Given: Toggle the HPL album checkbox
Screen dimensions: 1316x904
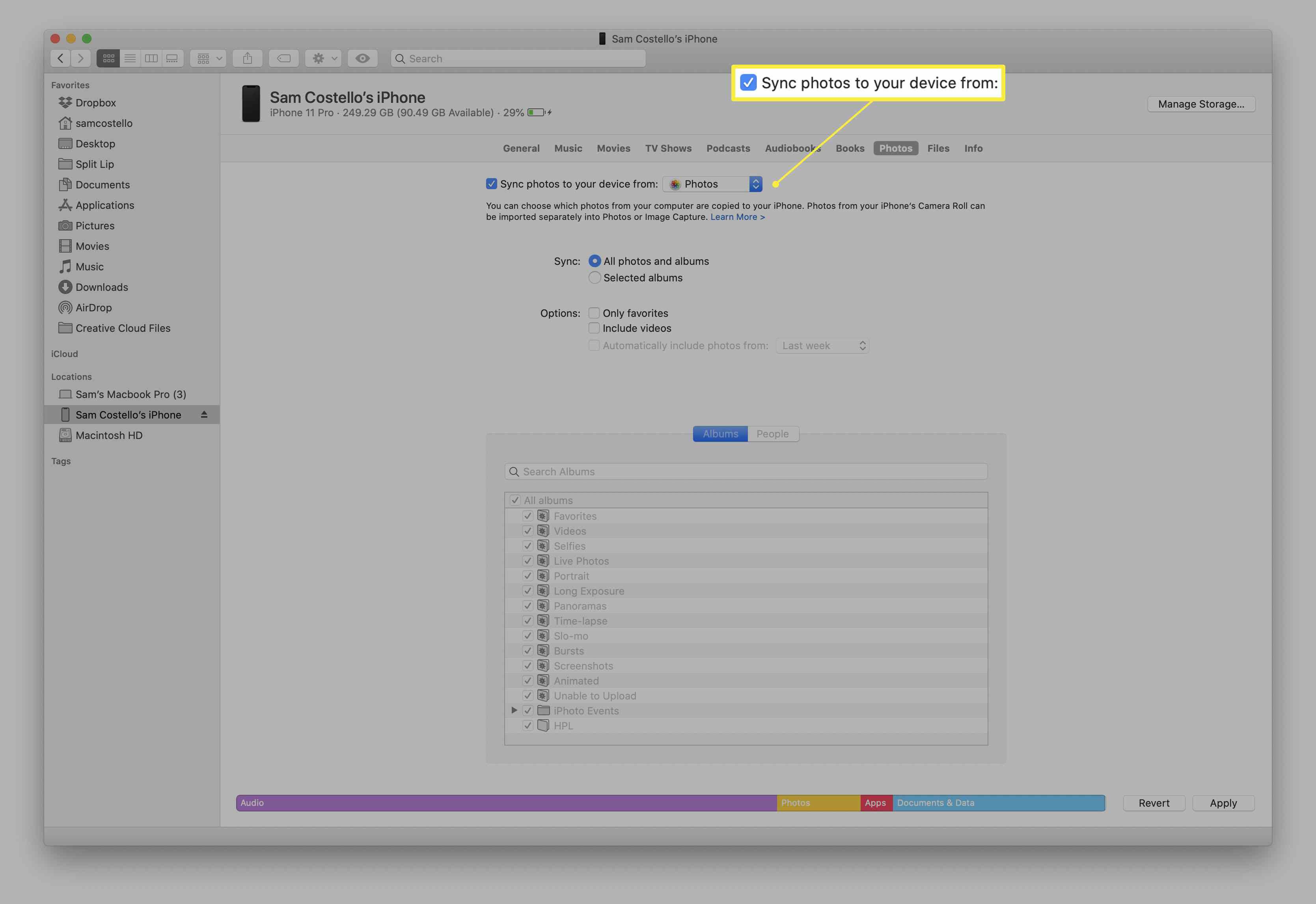Looking at the screenshot, I should [528, 725].
